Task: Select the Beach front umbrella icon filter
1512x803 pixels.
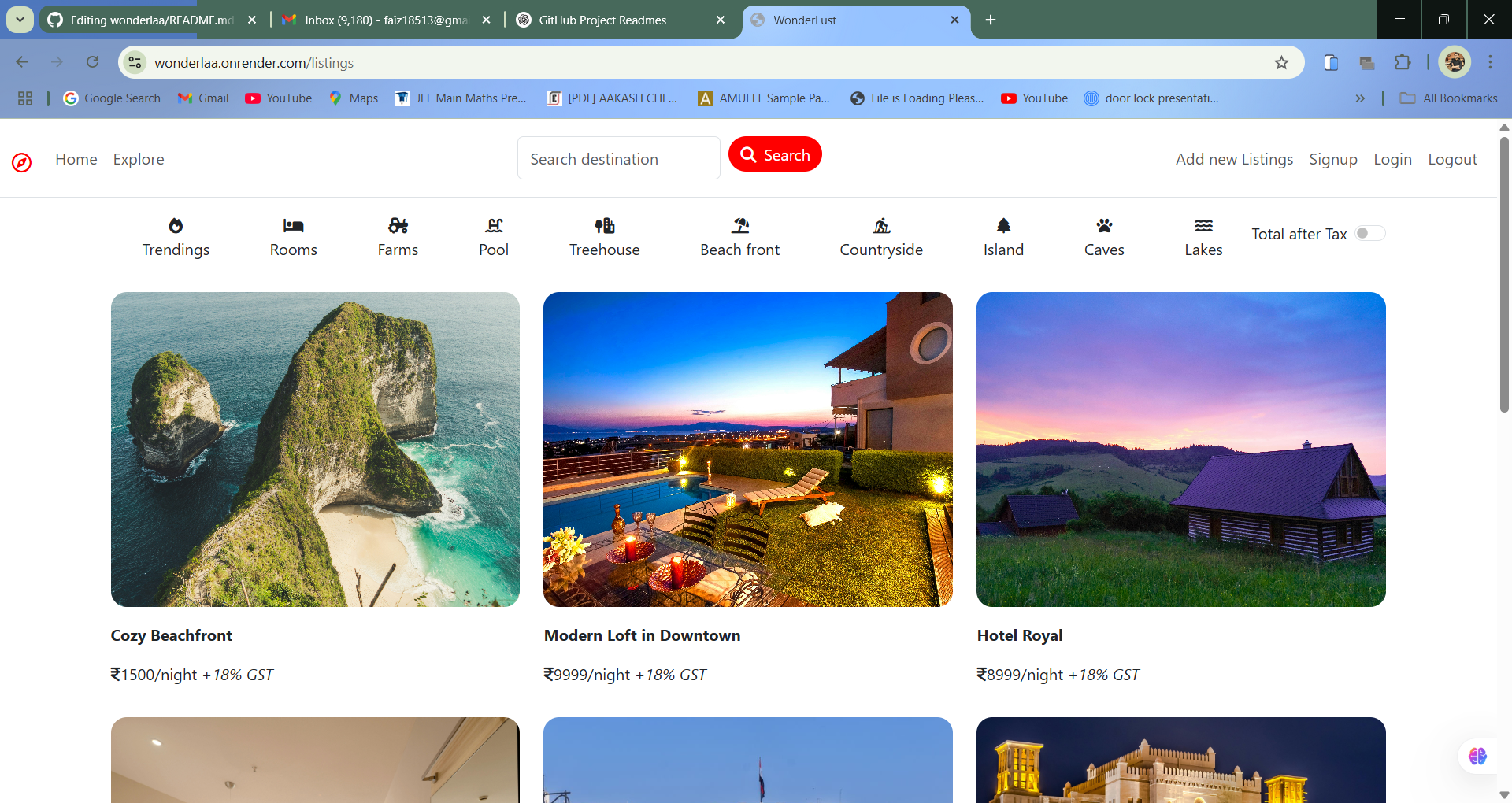Action: point(740,226)
